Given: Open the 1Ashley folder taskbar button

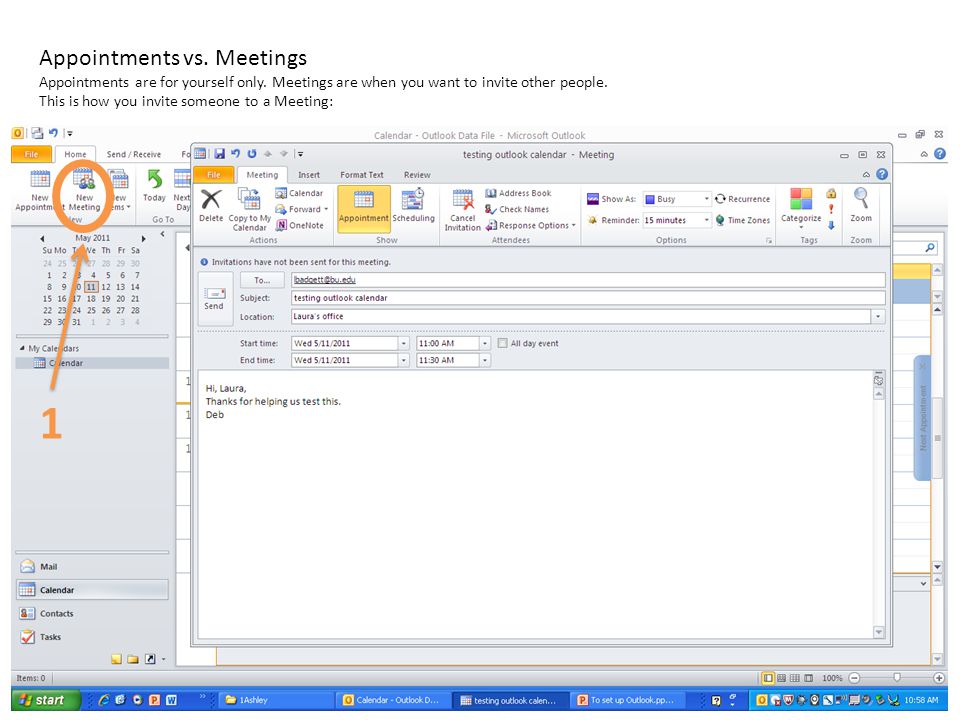Looking at the screenshot, I should pos(276,700).
